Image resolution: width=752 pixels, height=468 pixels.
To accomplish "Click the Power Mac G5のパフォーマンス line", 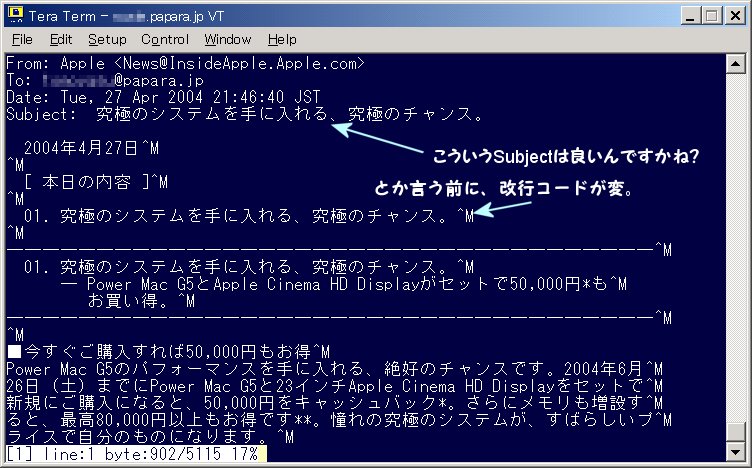I will [335, 369].
